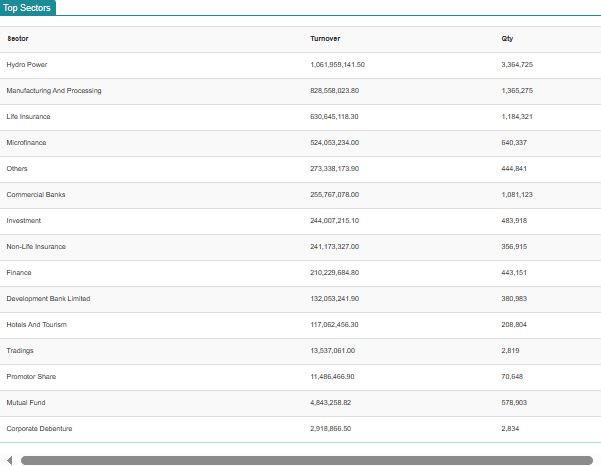Select the Promotor Share sector
The width and height of the screenshot is (601, 466).
coord(31,377)
